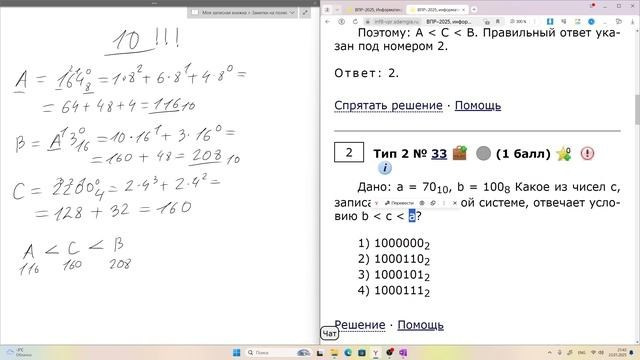Viewport: 640px width, 360px height.
Task: Open the browser downloads icon
Action: click(632, 22)
